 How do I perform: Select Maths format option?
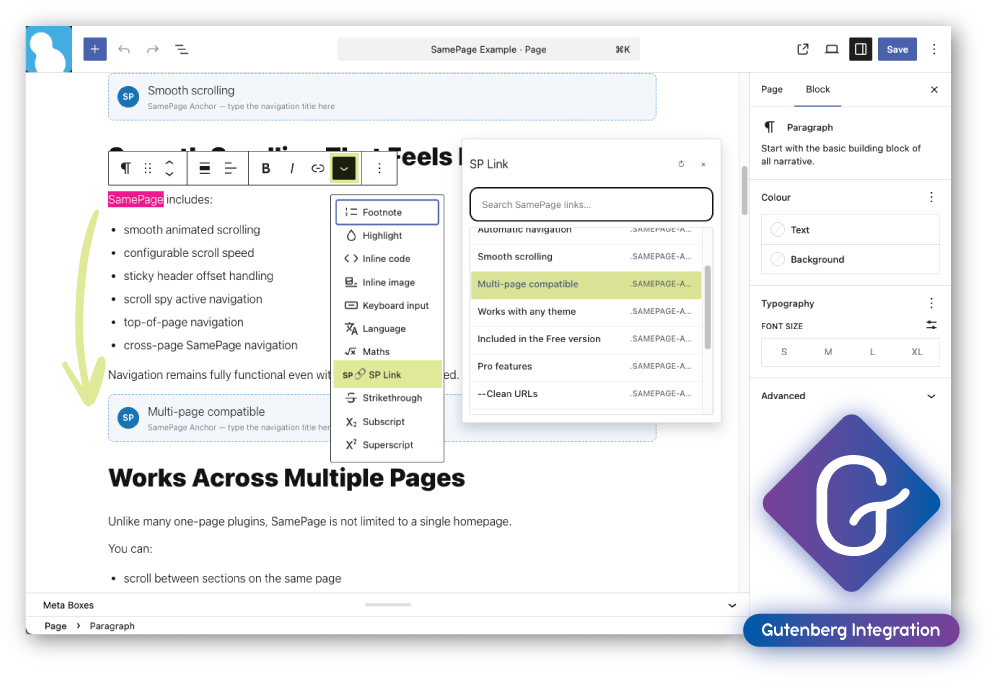[x=387, y=351]
